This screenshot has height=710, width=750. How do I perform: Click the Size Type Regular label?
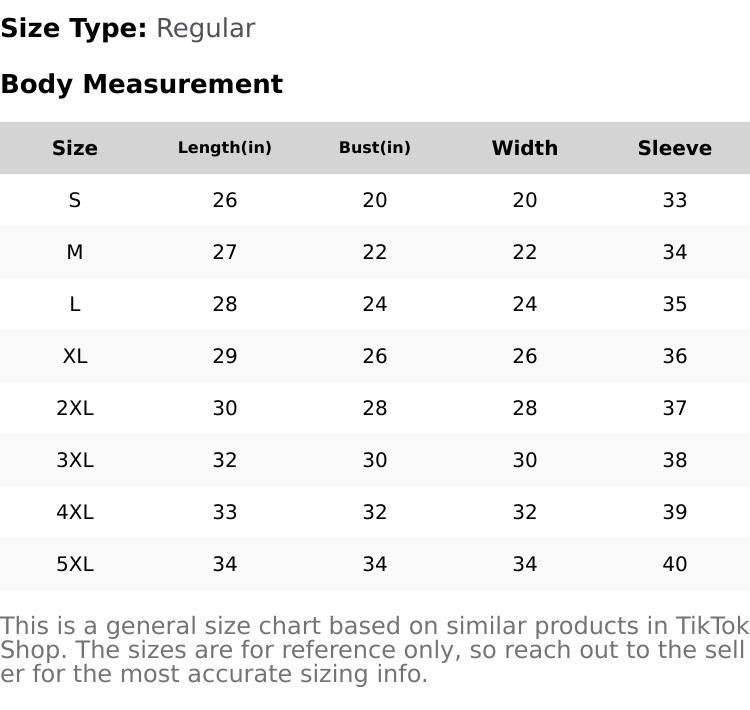coord(128,28)
